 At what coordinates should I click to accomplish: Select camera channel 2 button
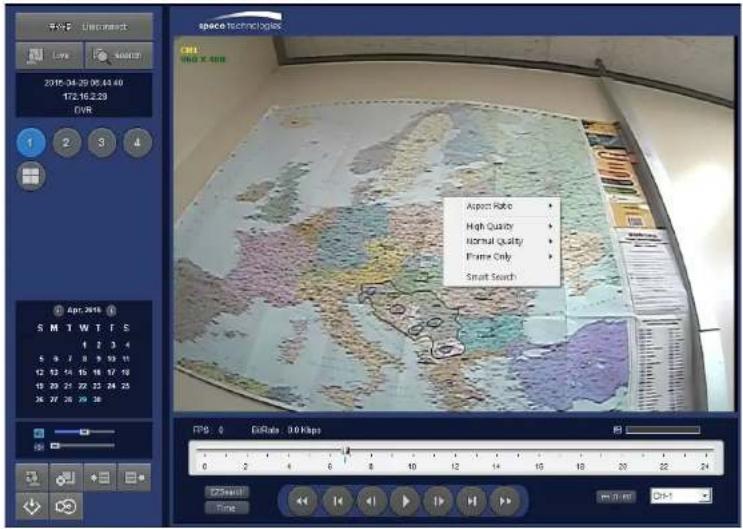pos(66,142)
